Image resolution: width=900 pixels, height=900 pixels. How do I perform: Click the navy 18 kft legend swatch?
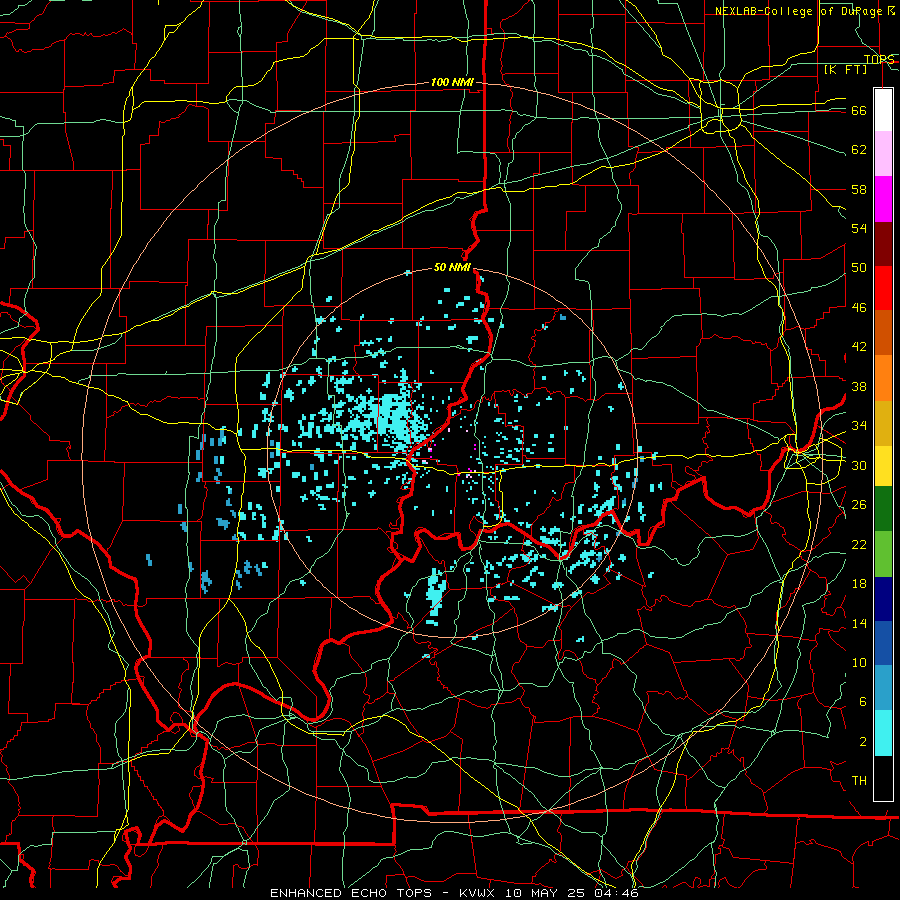pyautogui.click(x=883, y=599)
